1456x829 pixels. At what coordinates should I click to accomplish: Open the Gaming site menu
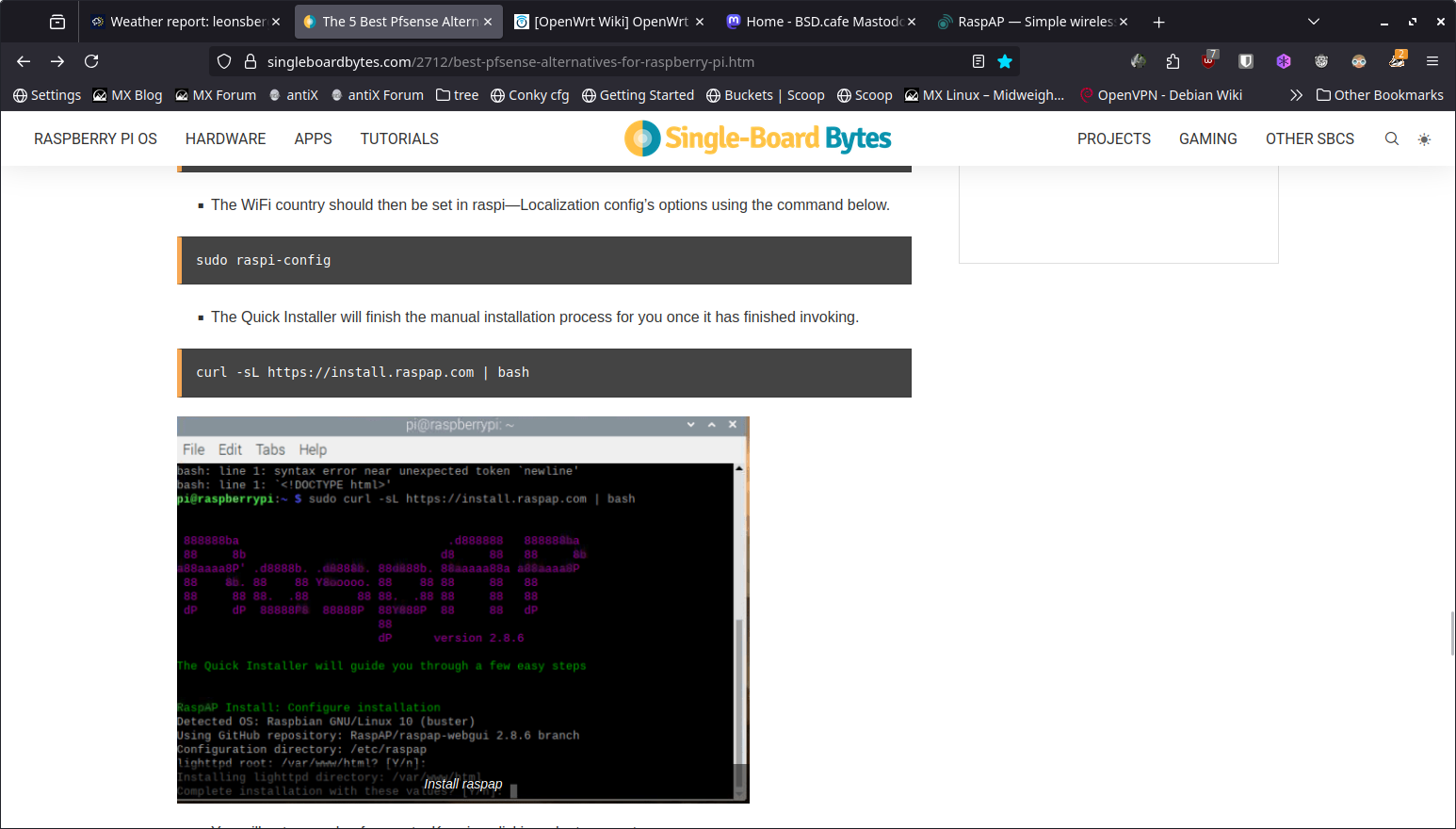pos(1207,138)
